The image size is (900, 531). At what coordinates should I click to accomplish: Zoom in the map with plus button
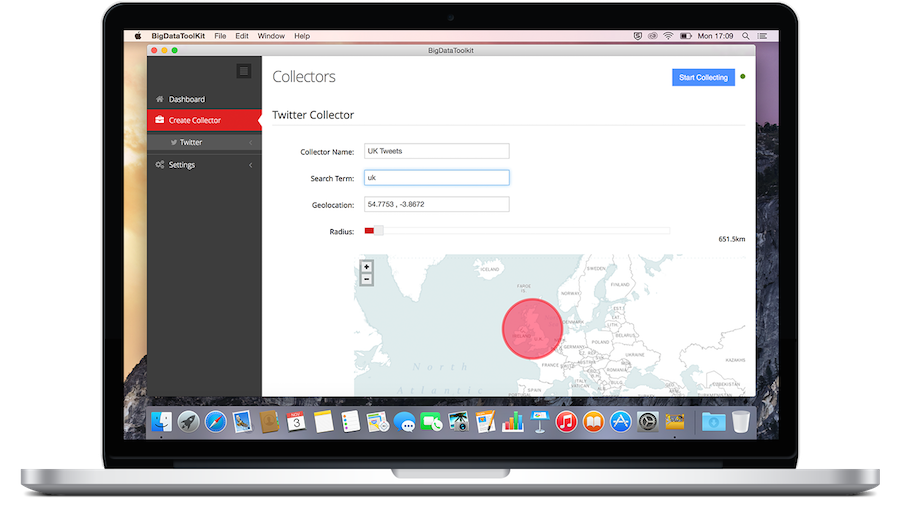pyautogui.click(x=366, y=267)
